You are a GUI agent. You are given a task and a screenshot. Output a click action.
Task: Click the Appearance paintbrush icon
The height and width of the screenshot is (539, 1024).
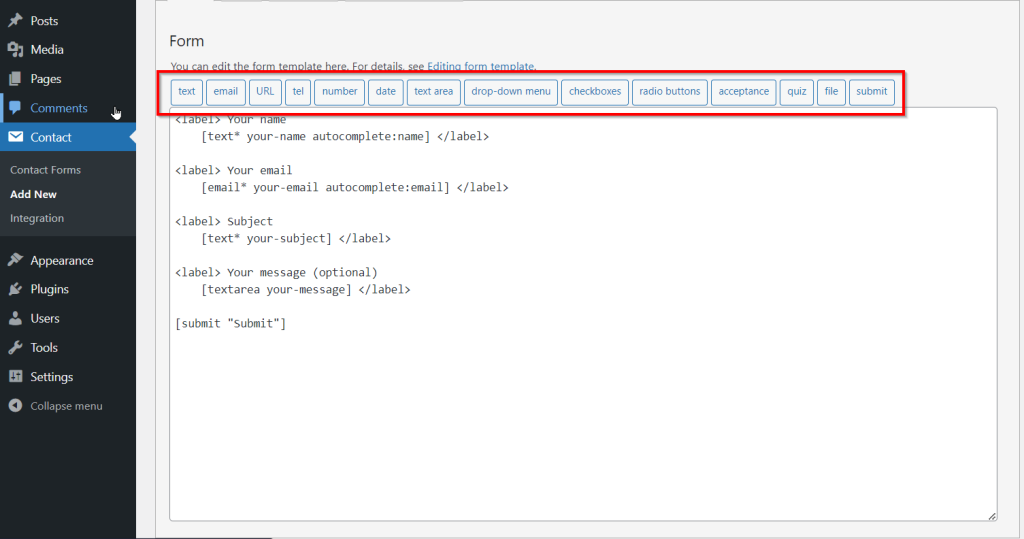pos(15,261)
